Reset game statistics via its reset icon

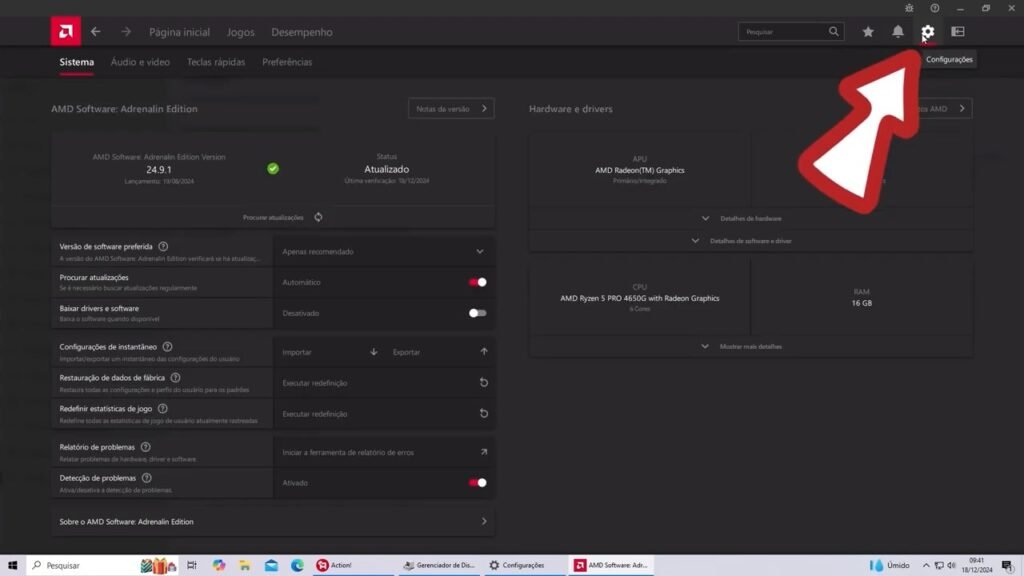coord(484,413)
